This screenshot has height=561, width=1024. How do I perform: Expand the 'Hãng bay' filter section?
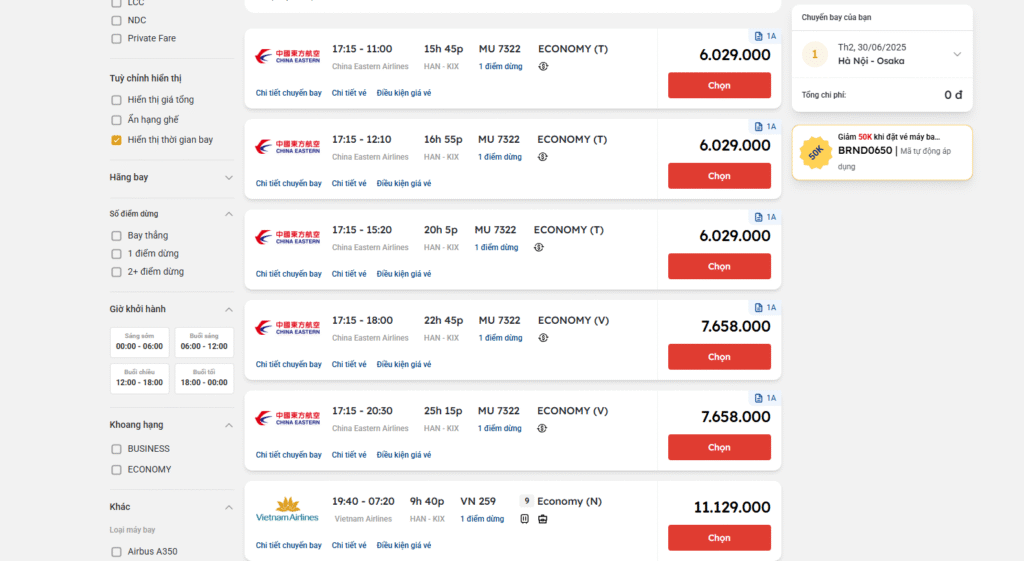(x=228, y=178)
